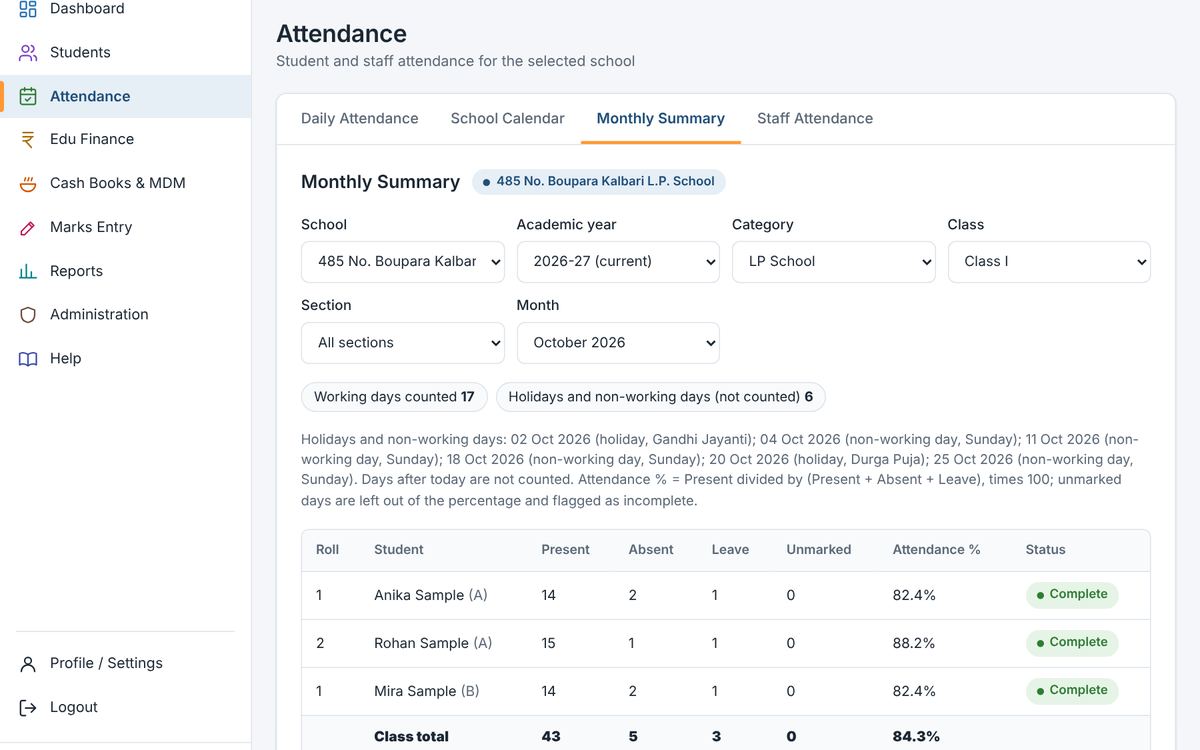Click the Attendance % column header
1200x750 pixels.
936,550
